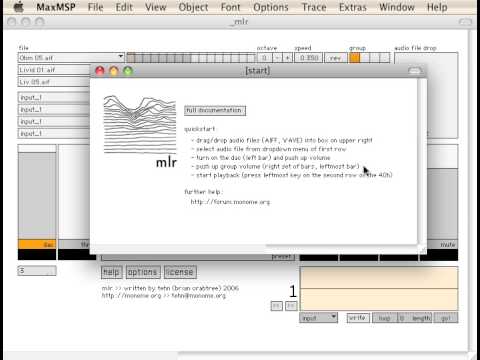Open the forum.monome.org help link
This screenshot has width=480, height=360.
(x=230, y=202)
